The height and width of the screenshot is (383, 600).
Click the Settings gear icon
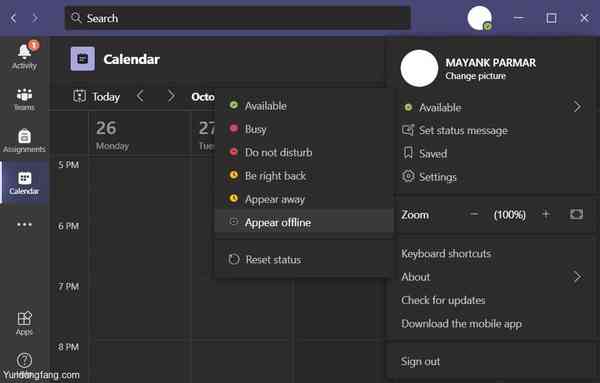tap(408, 176)
